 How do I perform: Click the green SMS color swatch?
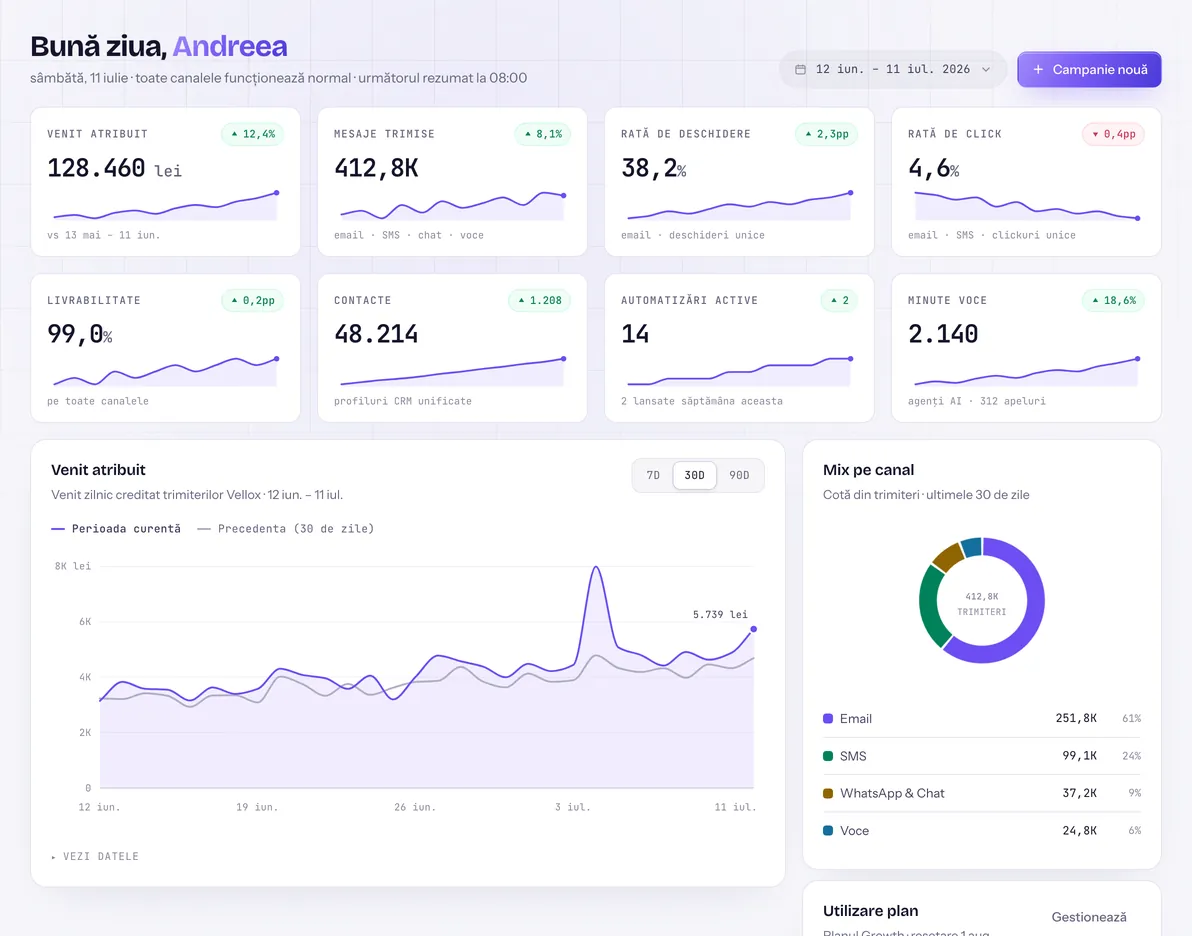click(x=828, y=756)
